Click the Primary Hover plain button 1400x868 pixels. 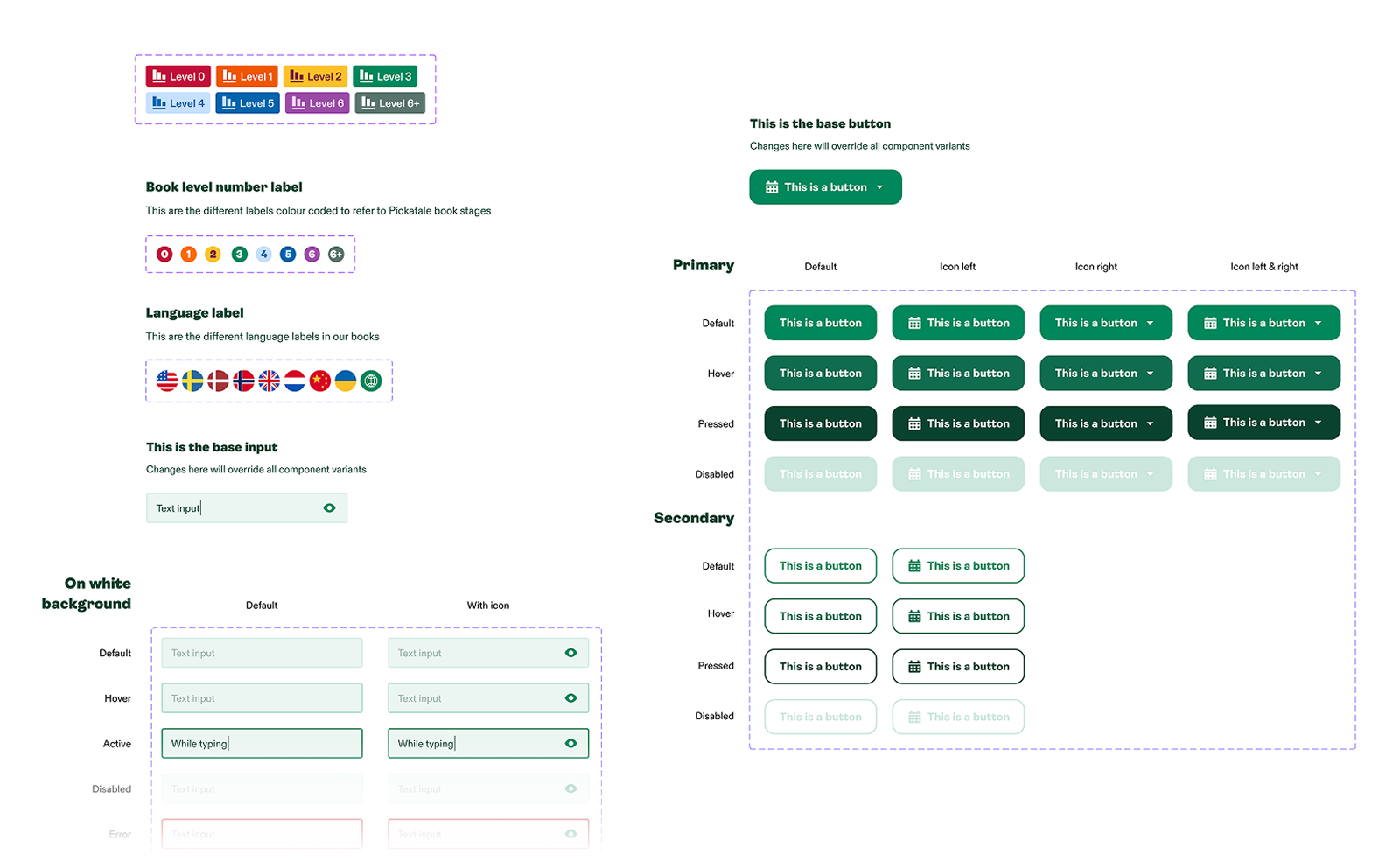pos(821,374)
